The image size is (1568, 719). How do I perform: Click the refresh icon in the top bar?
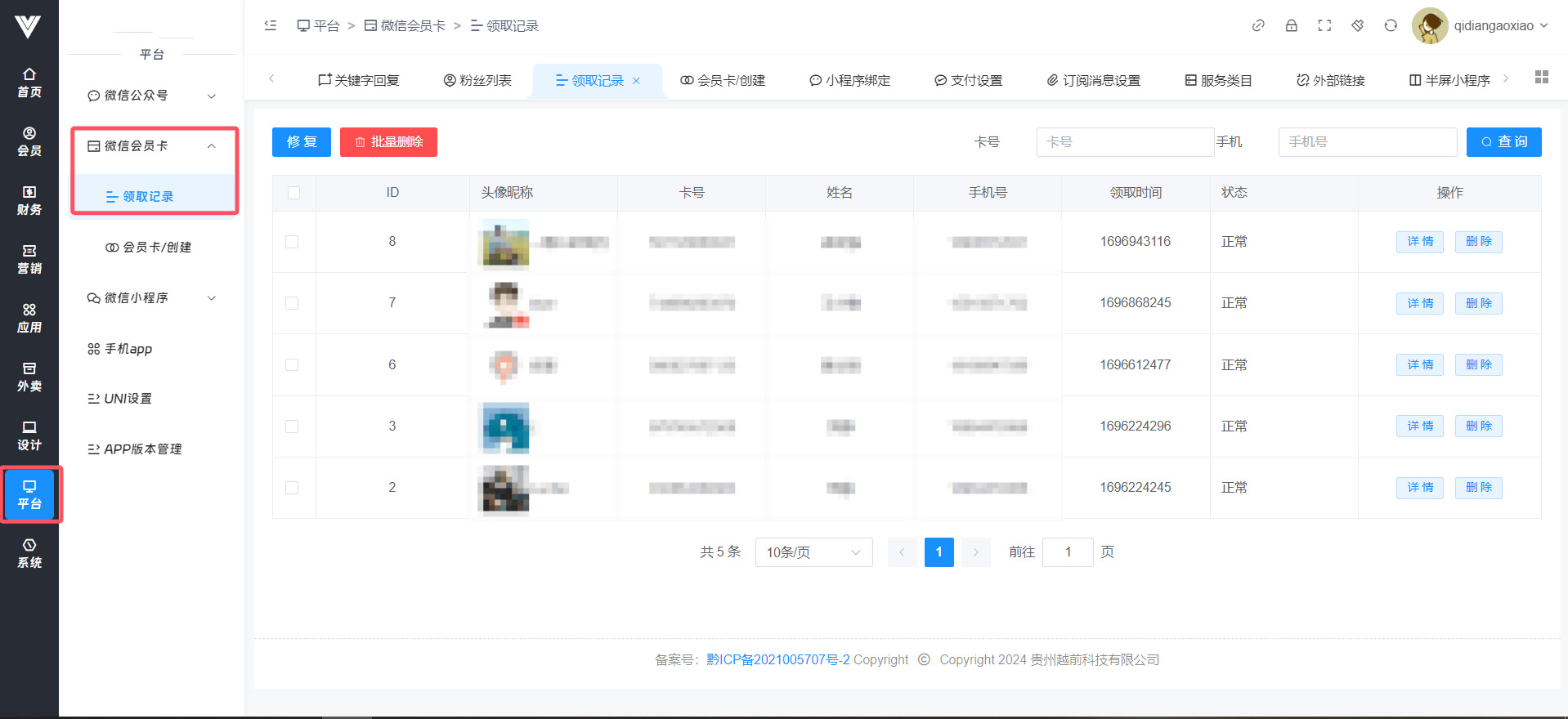pos(1391,25)
